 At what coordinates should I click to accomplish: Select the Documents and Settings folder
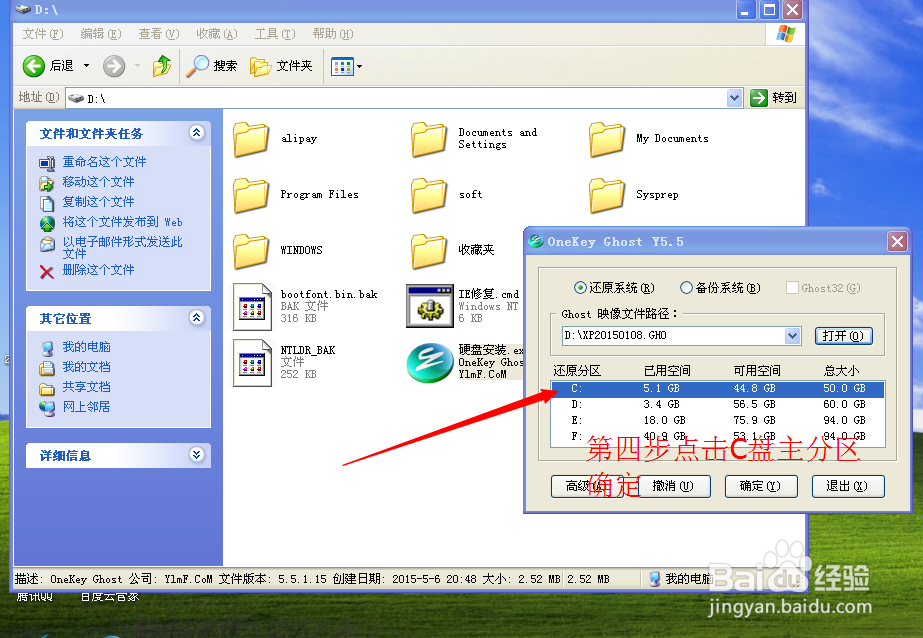(x=429, y=139)
